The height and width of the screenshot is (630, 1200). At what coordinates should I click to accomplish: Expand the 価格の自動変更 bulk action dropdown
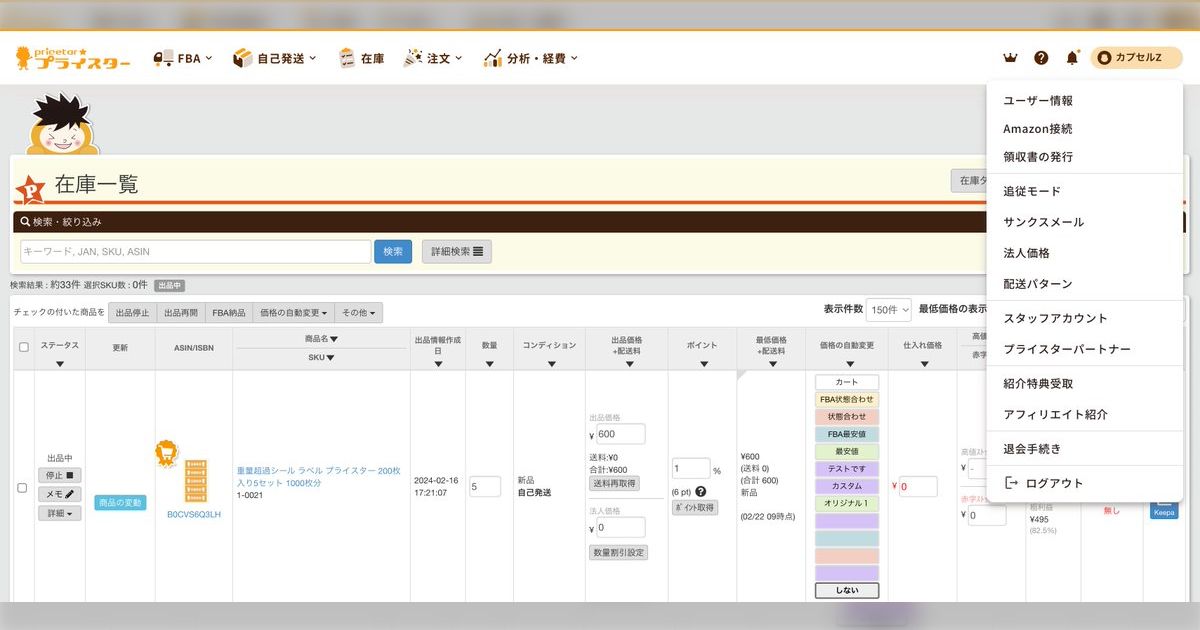point(293,313)
